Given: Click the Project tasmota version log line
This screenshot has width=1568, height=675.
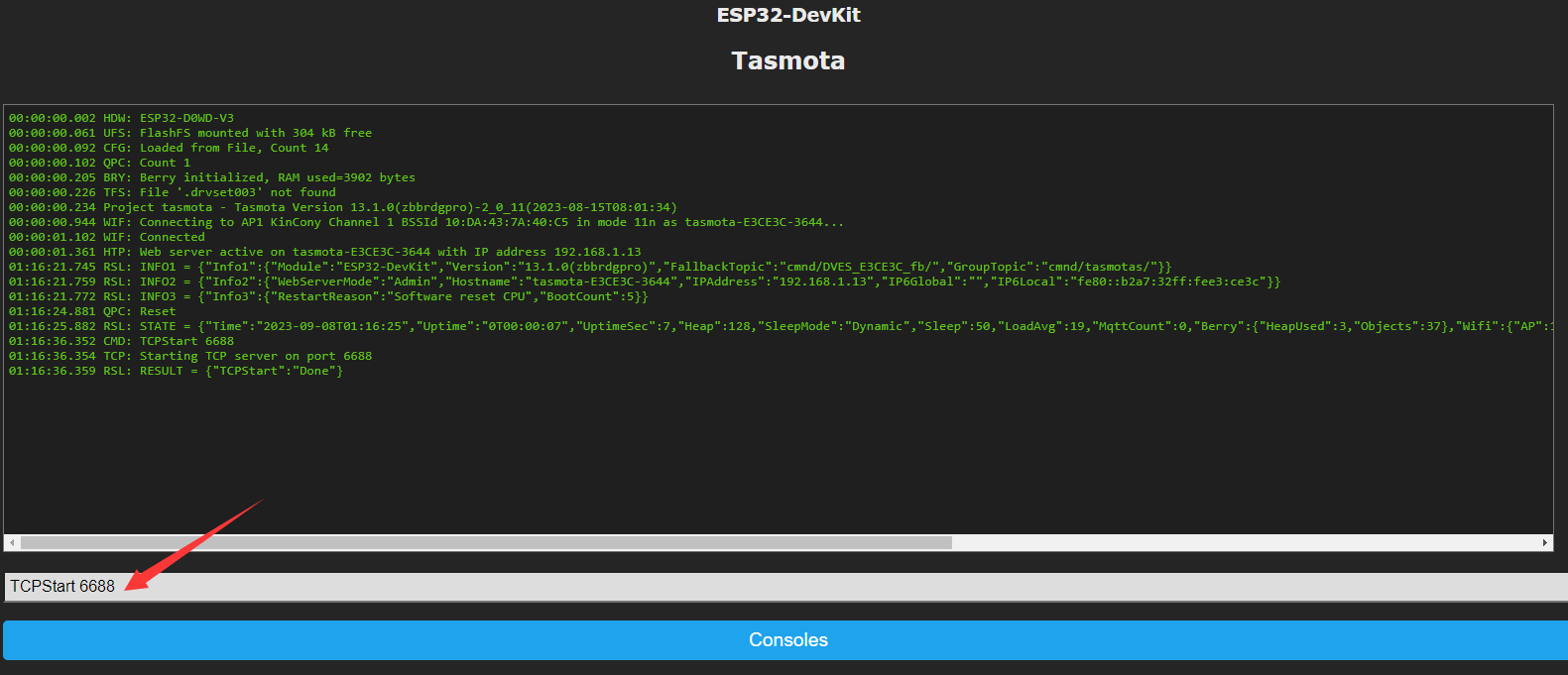Looking at the screenshot, I should (x=342, y=207).
